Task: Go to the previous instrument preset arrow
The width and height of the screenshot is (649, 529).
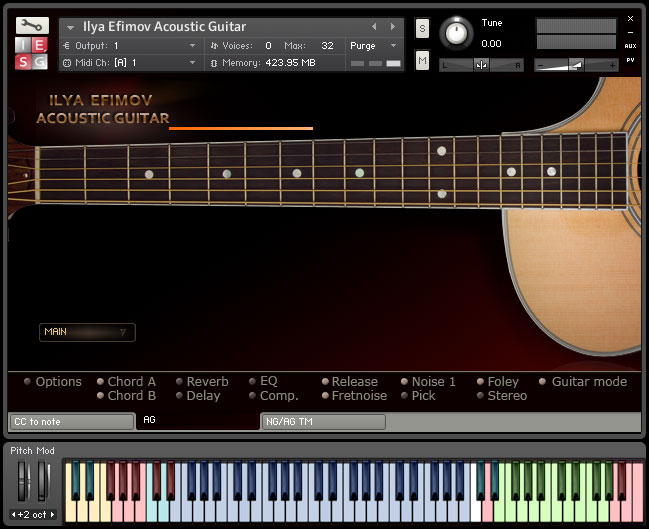Action: (x=374, y=27)
